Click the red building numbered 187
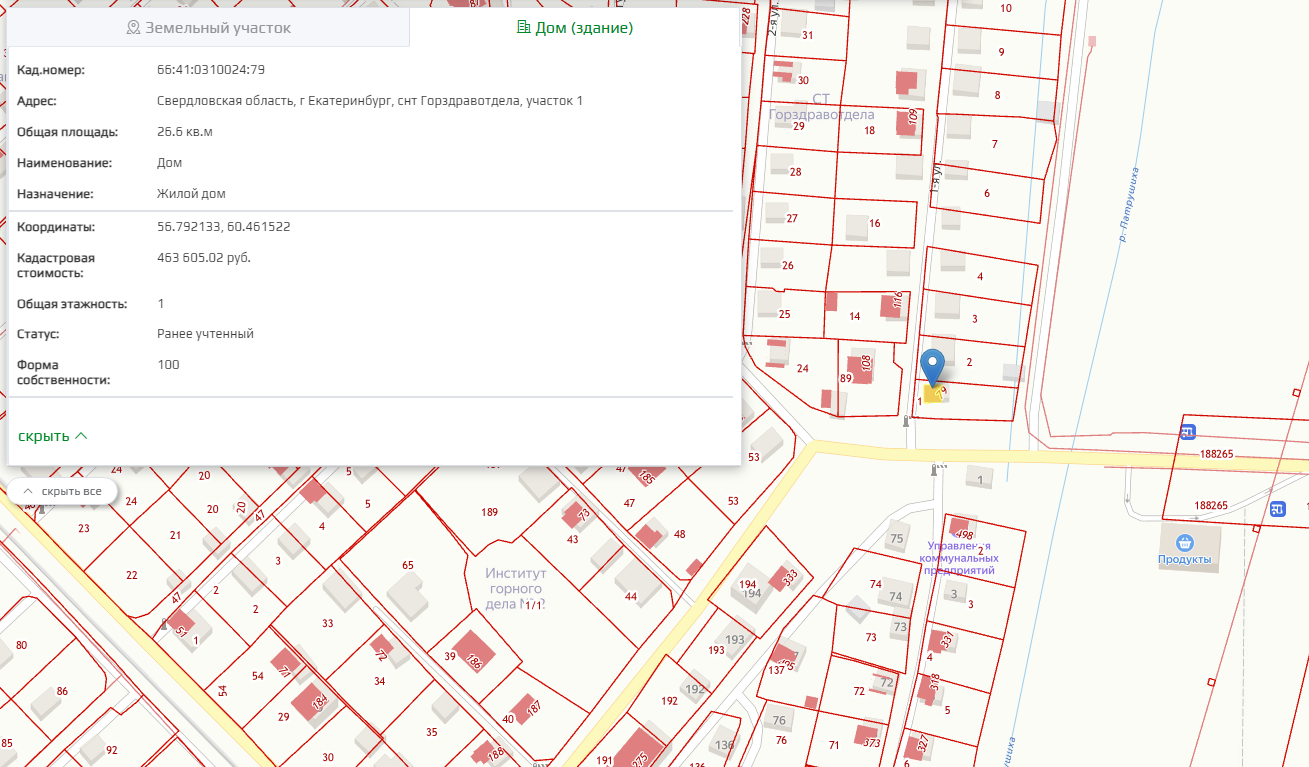This screenshot has height=767, width=1309. tap(527, 711)
